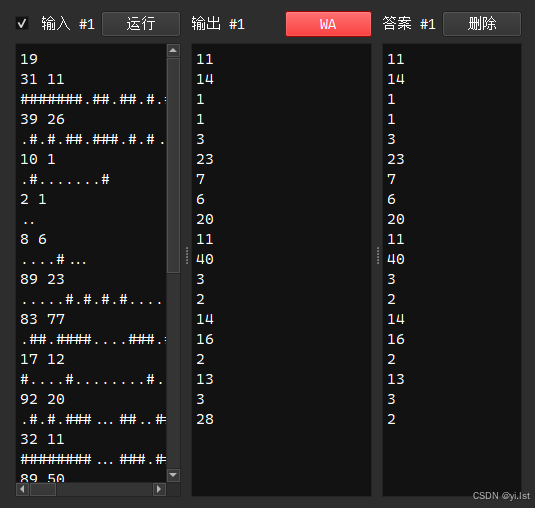The height and width of the screenshot is (508, 535).
Task: Click the 输入 #1 label
Action: pyautogui.click(x=68, y=24)
